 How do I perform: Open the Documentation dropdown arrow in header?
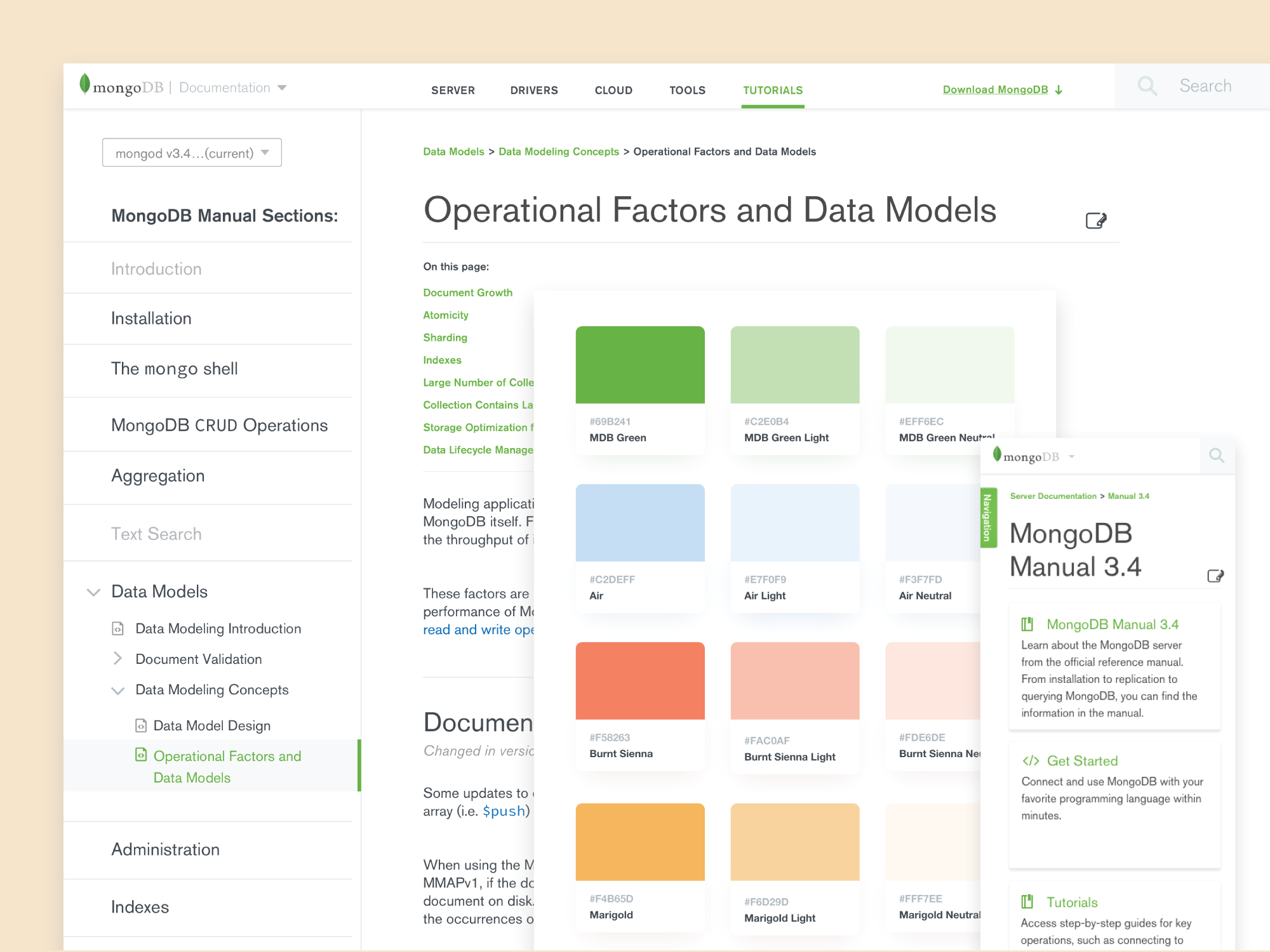pos(282,88)
